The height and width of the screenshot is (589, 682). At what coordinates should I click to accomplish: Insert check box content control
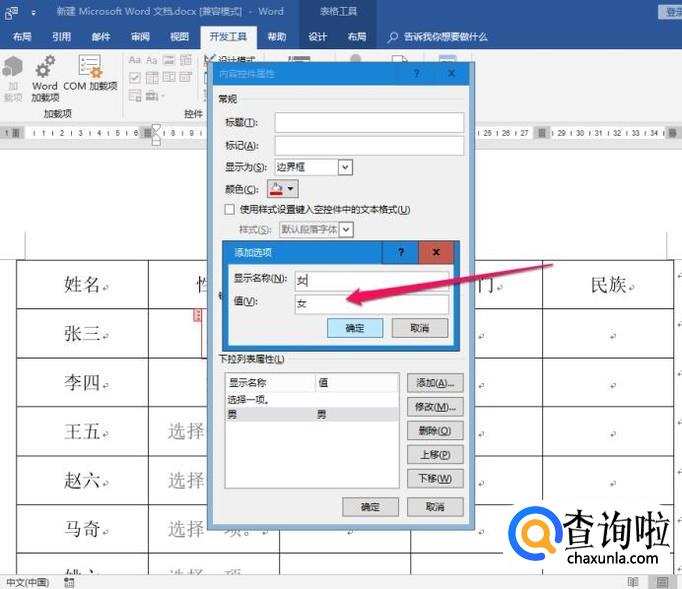tap(135, 77)
